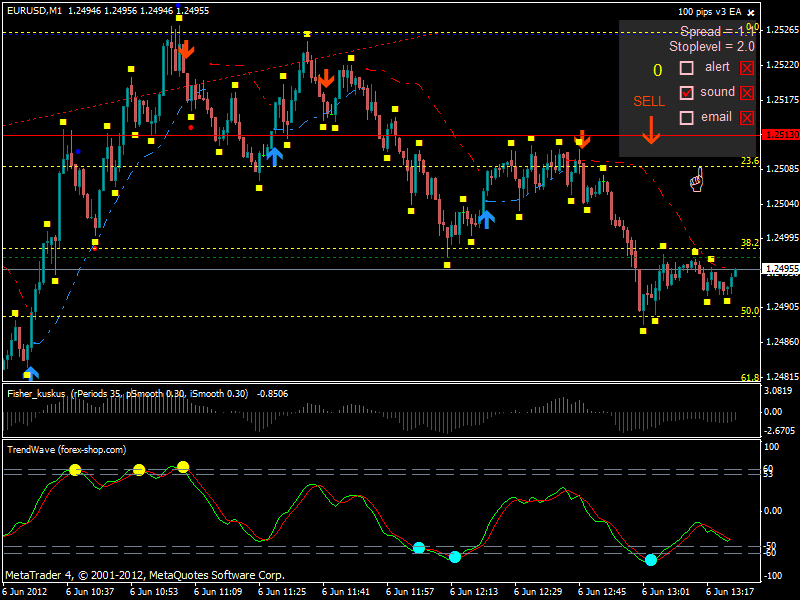Click the blue buy arrow at bottom-left chart start
The width and height of the screenshot is (800, 600).
pos(31,373)
